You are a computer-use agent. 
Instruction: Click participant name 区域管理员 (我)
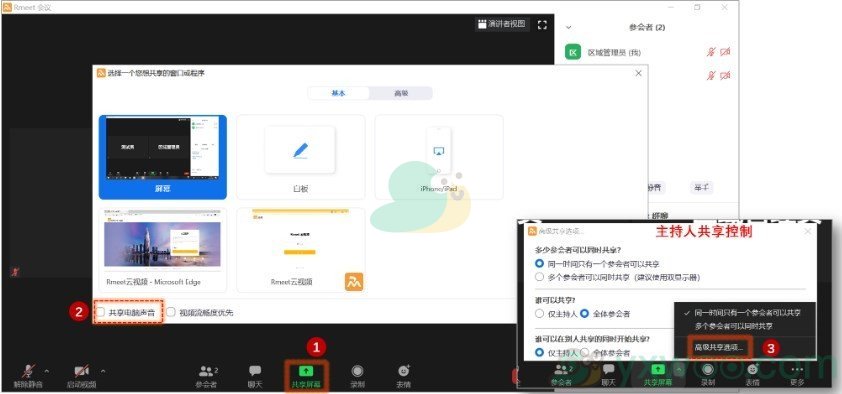point(614,53)
